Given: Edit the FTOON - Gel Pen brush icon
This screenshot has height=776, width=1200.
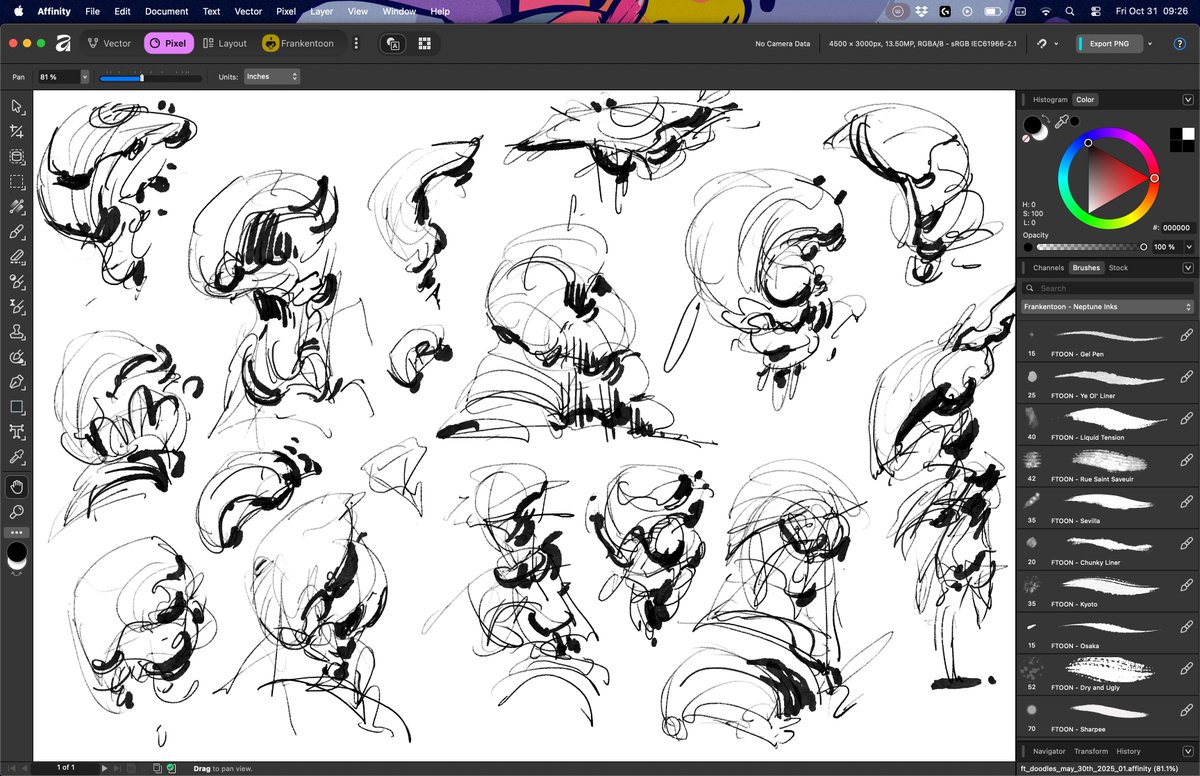Looking at the screenshot, I should (x=1186, y=336).
